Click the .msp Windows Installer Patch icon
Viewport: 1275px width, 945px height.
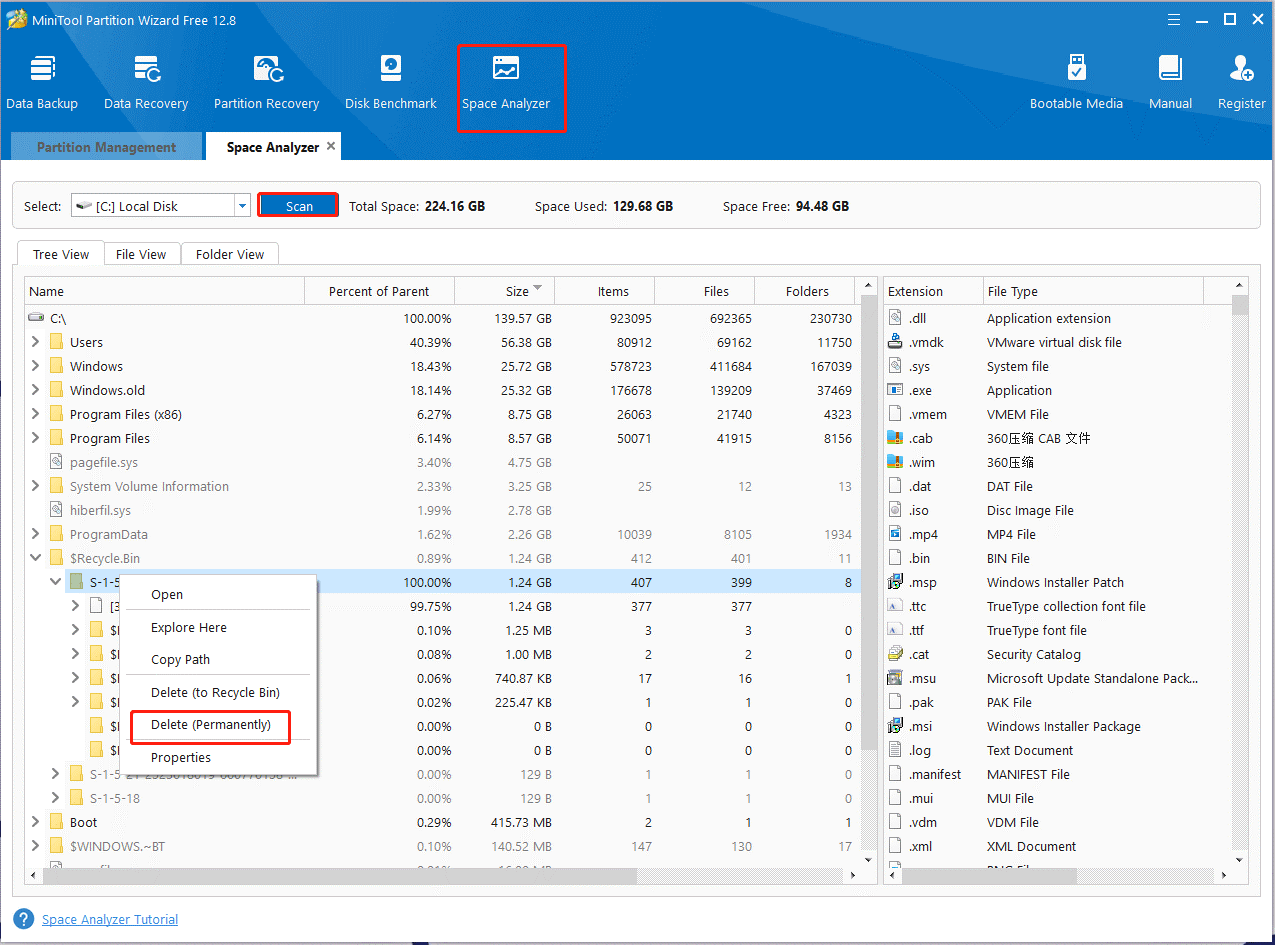click(895, 582)
